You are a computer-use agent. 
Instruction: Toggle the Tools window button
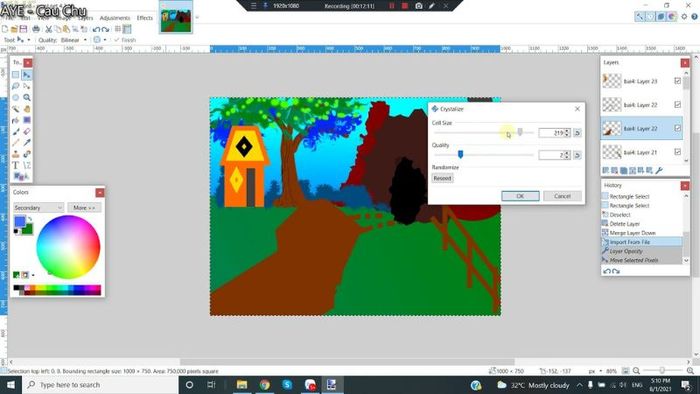tap(640, 17)
